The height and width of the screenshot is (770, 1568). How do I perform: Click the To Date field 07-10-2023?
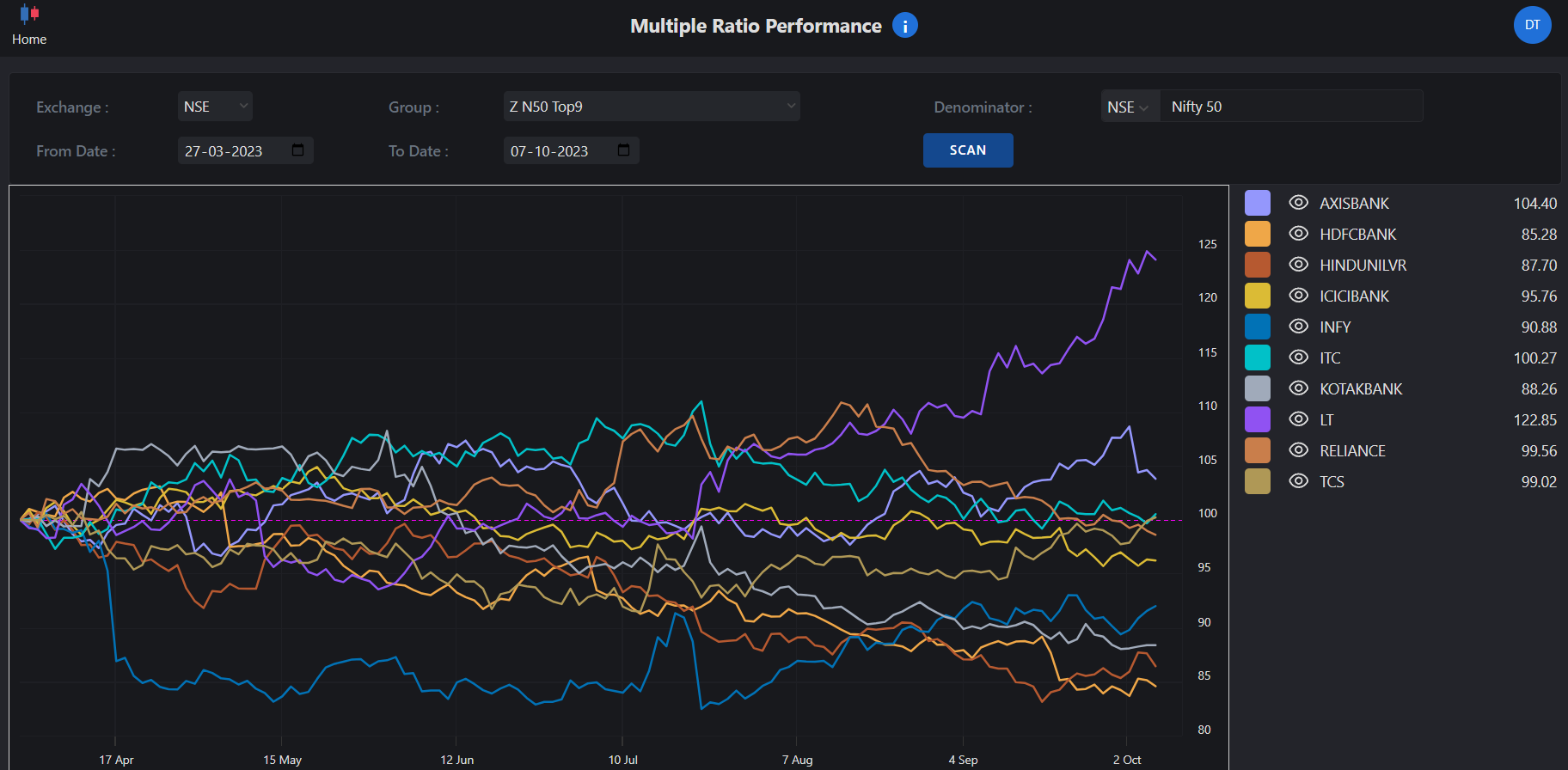click(x=571, y=150)
